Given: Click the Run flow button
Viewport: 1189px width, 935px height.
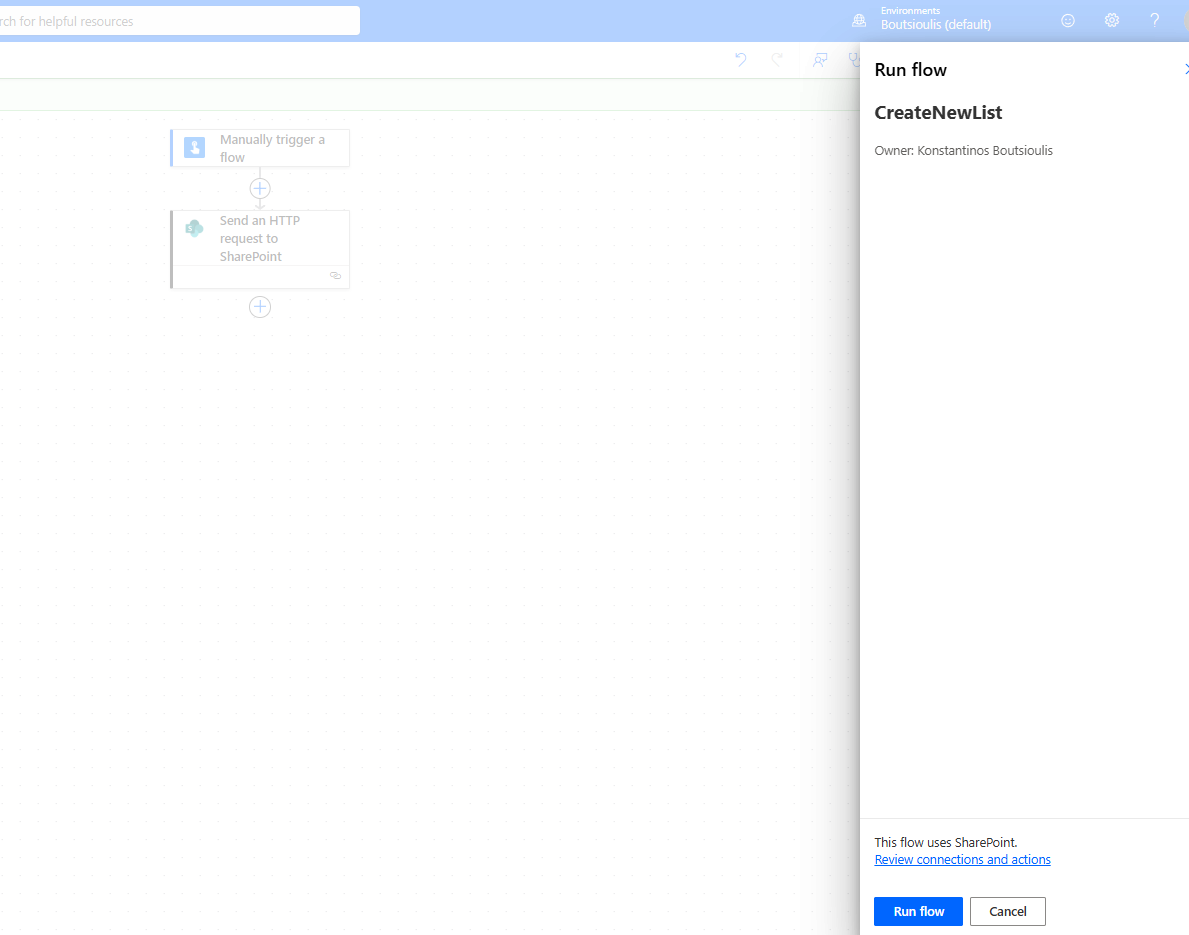Looking at the screenshot, I should [918, 911].
